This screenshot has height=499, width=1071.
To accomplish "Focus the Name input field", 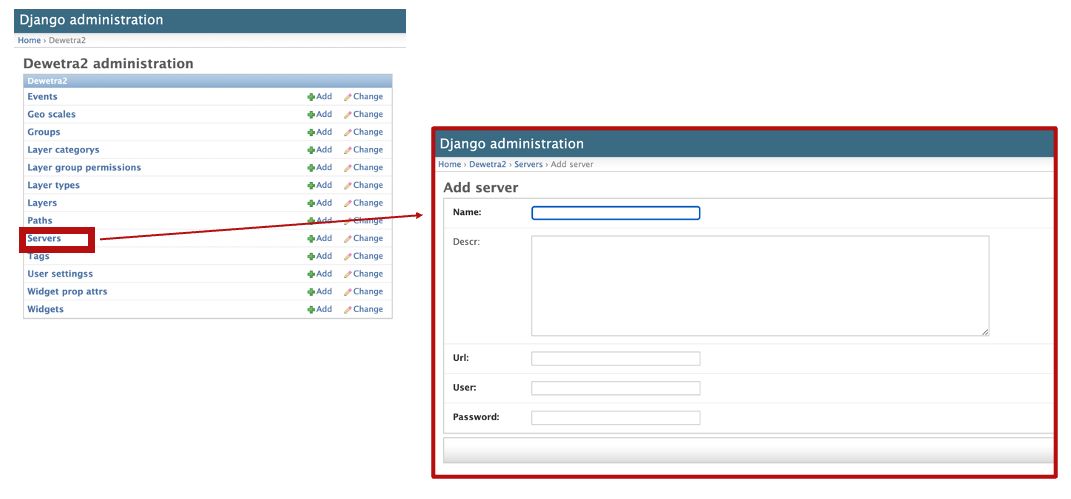I will pos(615,213).
